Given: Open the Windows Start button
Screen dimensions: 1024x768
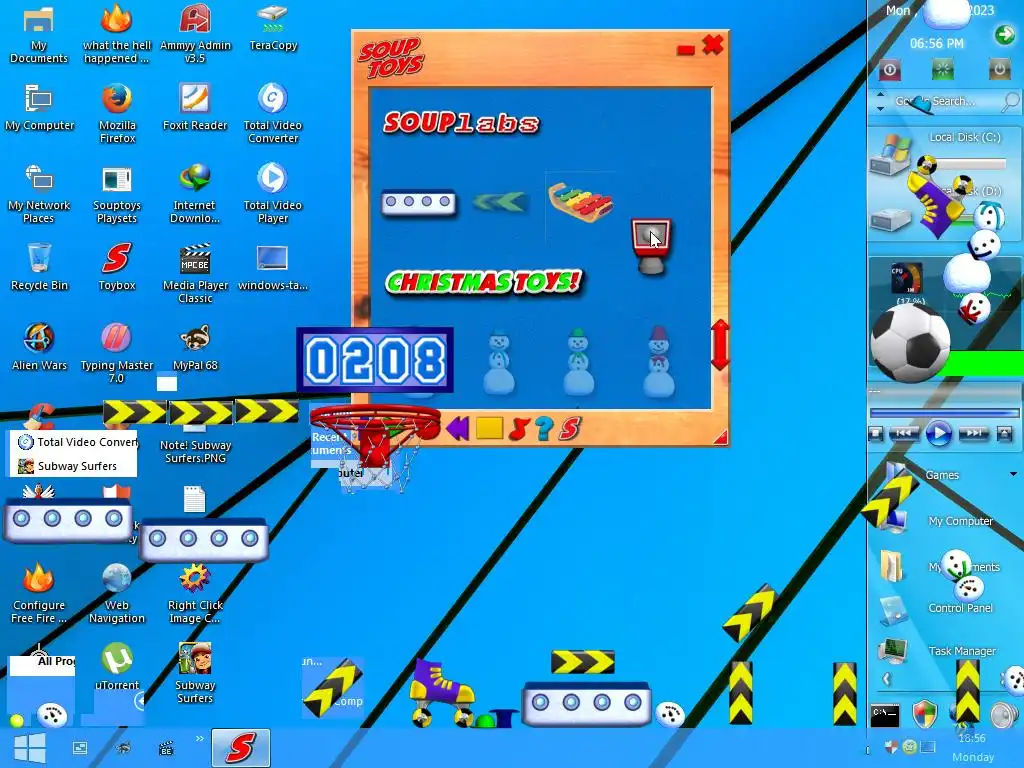Looking at the screenshot, I should pos(29,748).
